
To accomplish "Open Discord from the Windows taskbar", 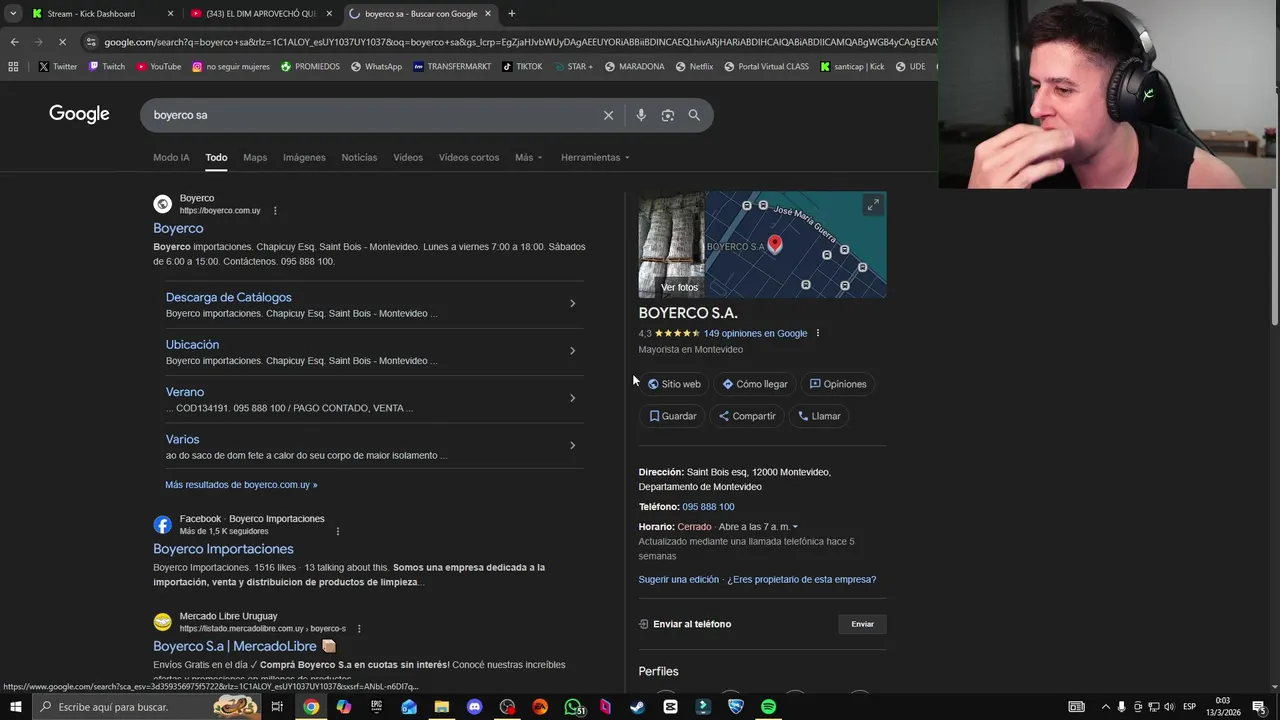I will click(474, 707).
